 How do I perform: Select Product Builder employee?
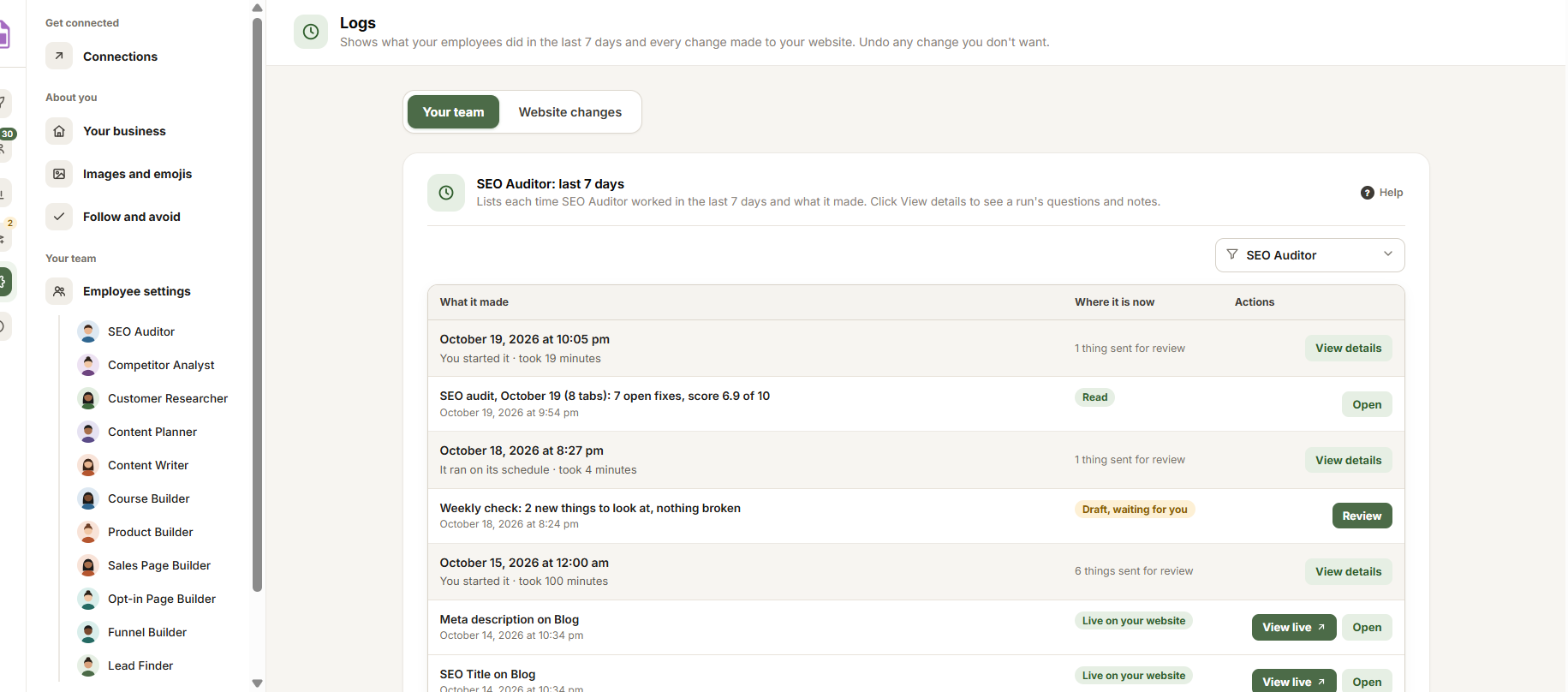tap(150, 532)
